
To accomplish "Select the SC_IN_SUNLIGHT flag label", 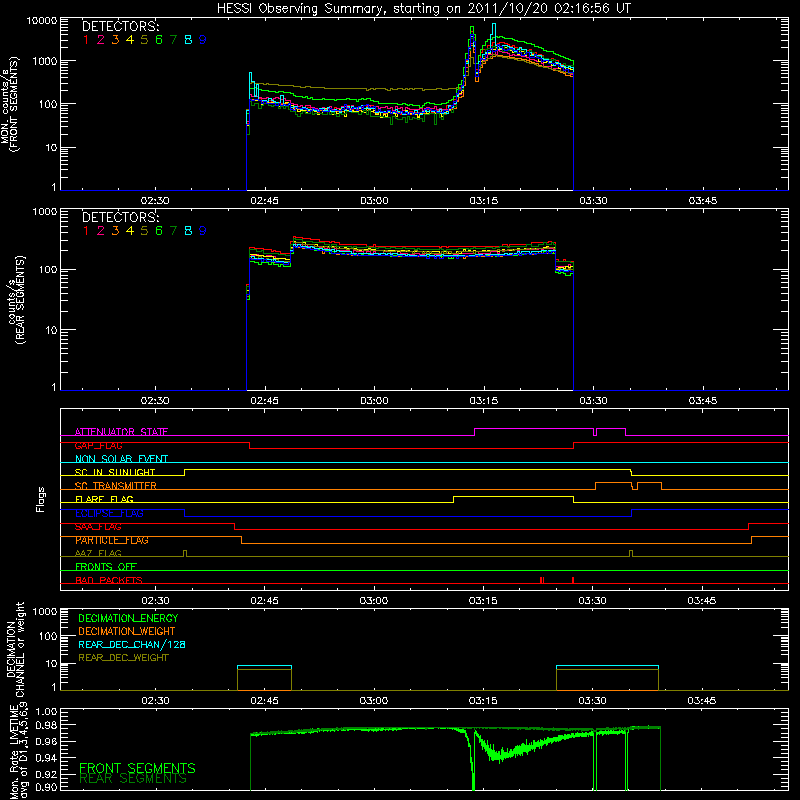I will [x=115, y=472].
